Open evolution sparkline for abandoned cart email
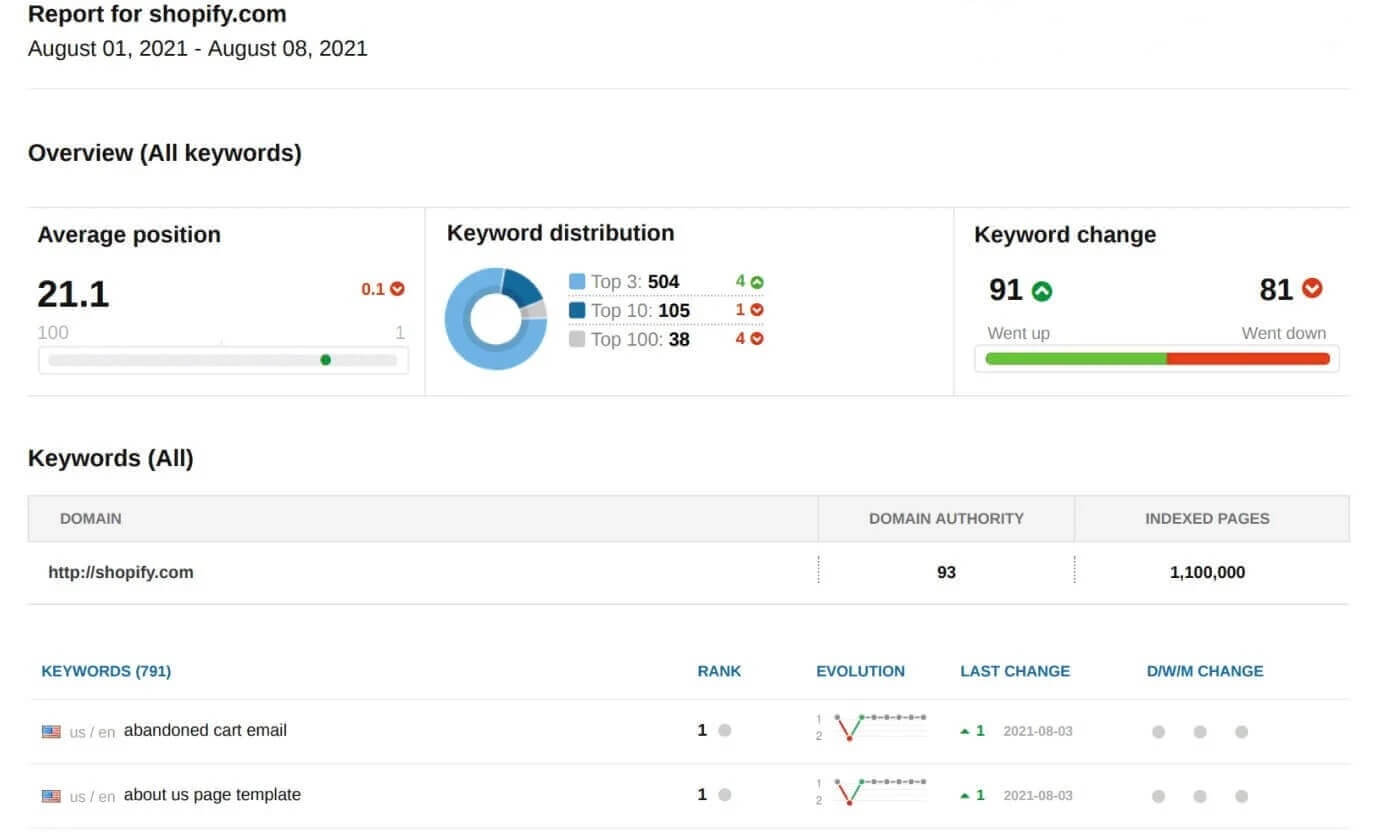The height and width of the screenshot is (835, 1375). coord(872,727)
